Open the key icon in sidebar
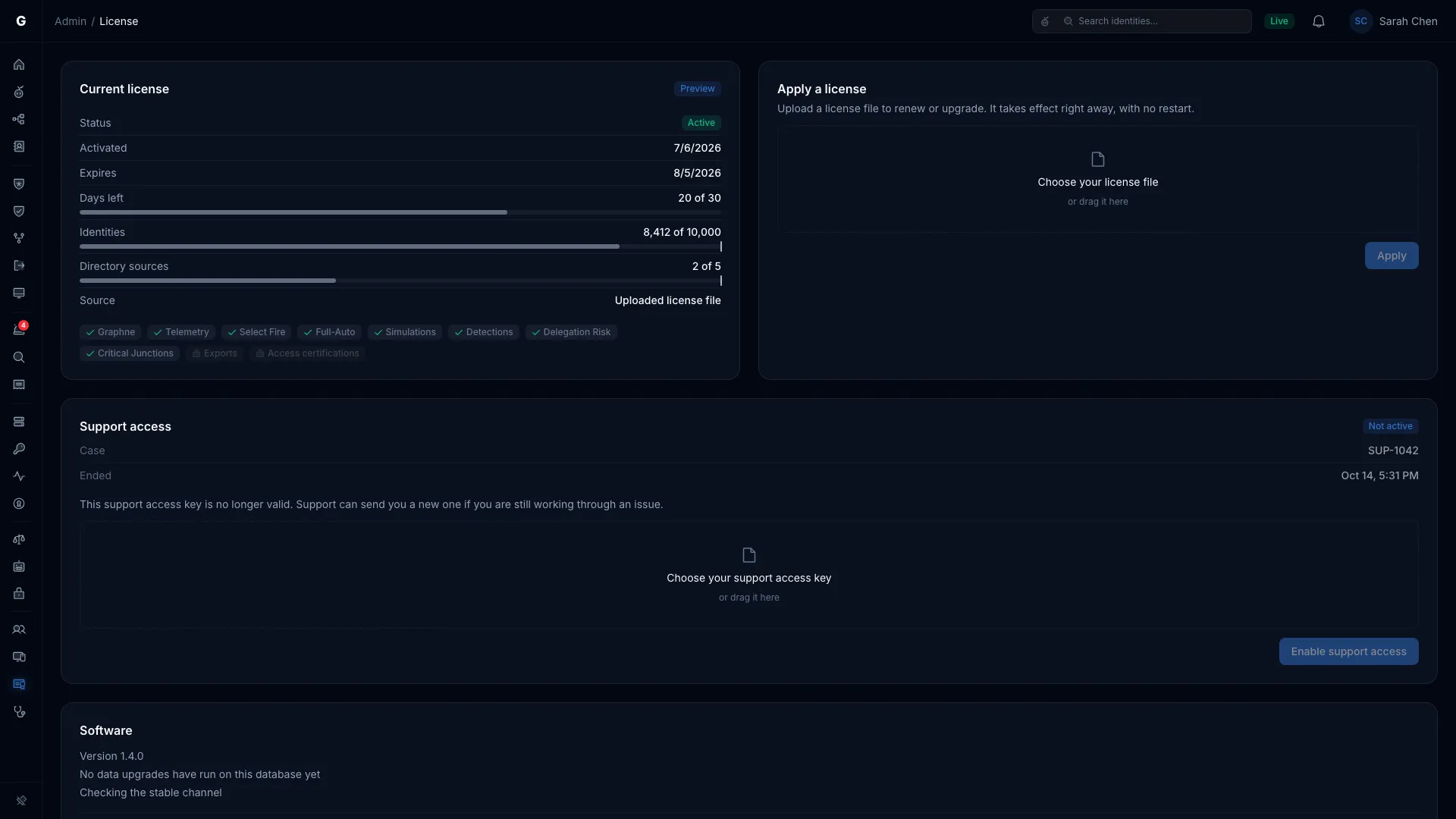 [x=19, y=450]
